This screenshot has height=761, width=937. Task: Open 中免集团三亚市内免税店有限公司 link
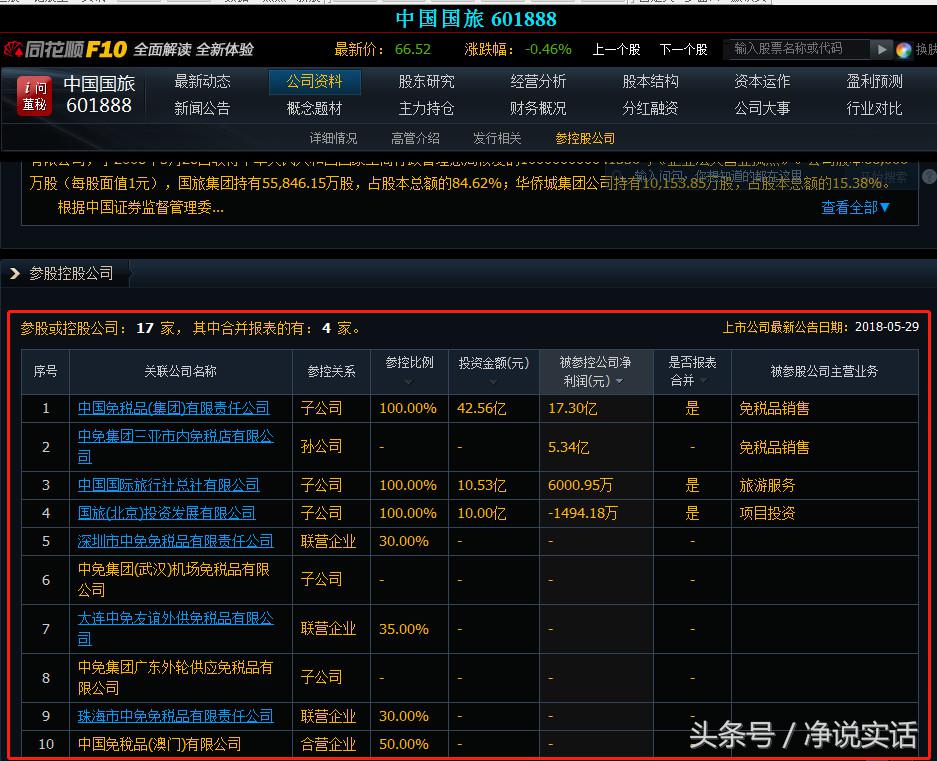[176, 447]
